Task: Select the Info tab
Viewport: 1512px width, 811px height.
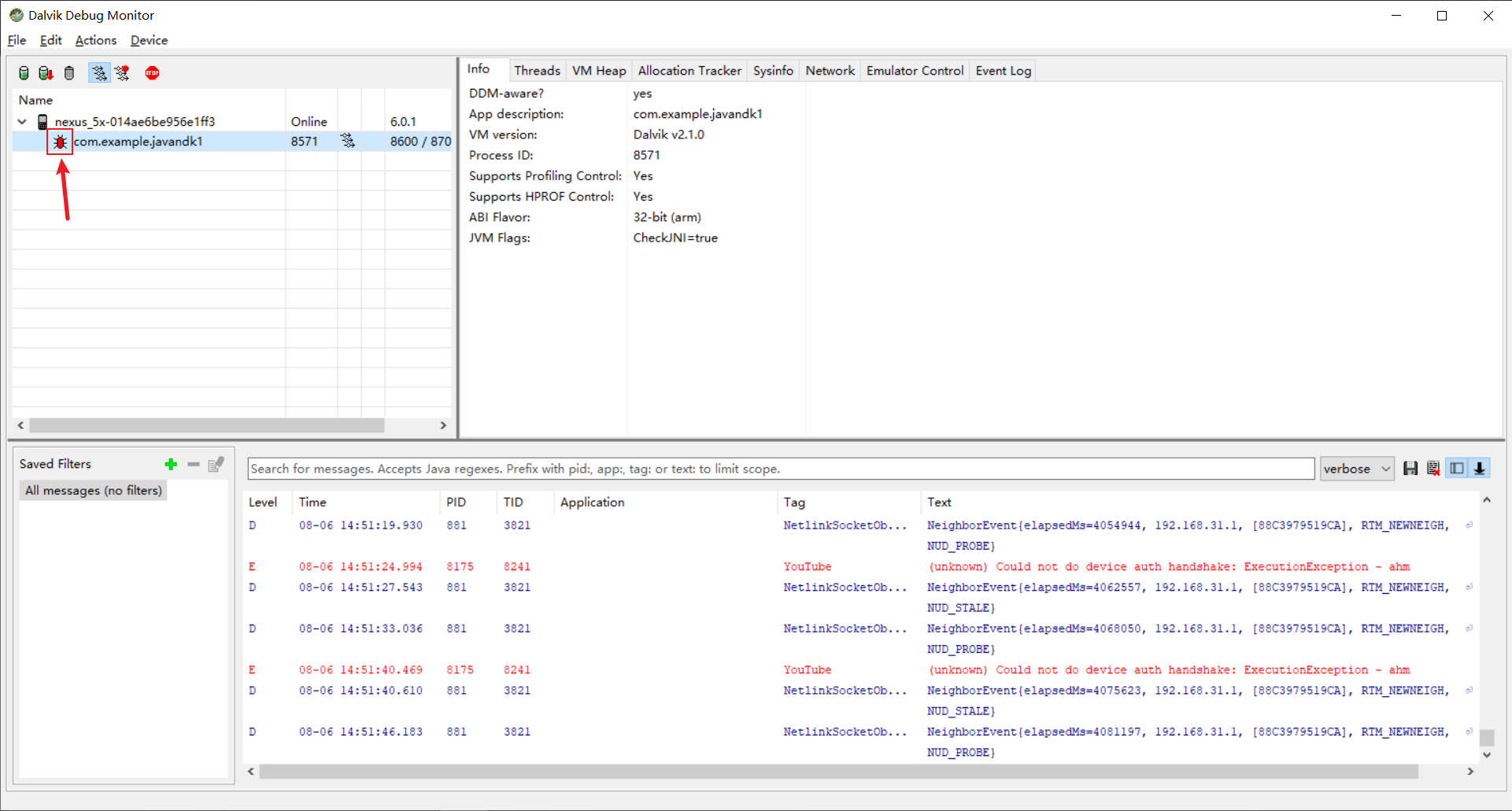Action: pos(479,69)
